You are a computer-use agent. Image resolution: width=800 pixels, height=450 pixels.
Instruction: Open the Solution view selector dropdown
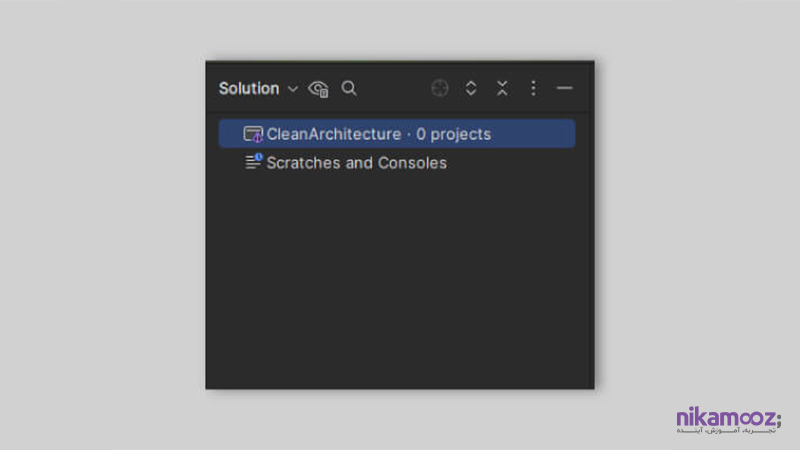click(258, 89)
